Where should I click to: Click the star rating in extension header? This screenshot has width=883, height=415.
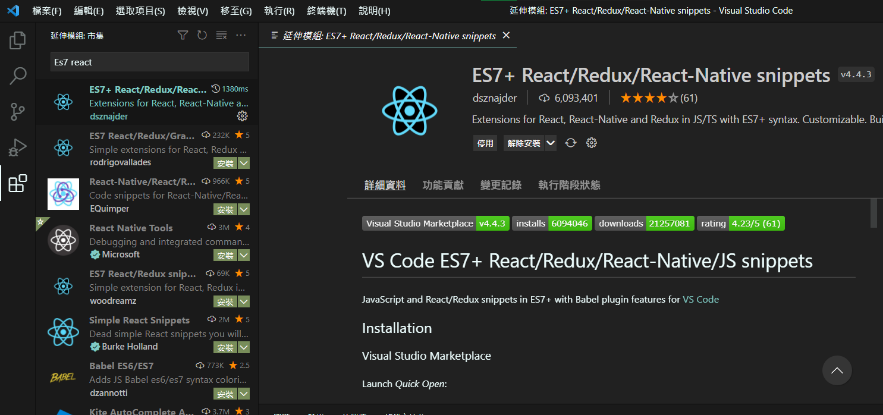(649, 98)
